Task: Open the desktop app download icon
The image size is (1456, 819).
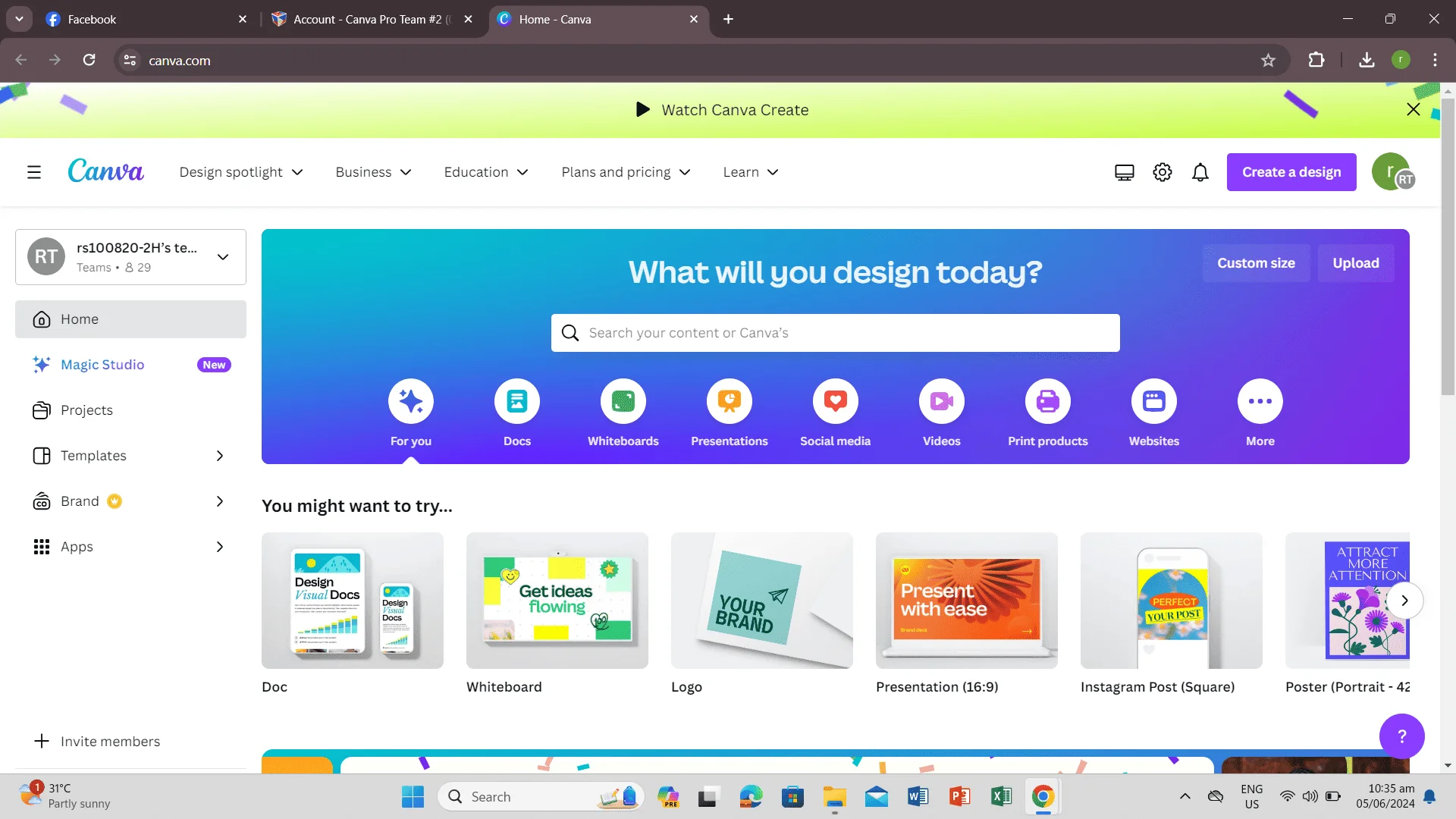Action: tap(1125, 172)
